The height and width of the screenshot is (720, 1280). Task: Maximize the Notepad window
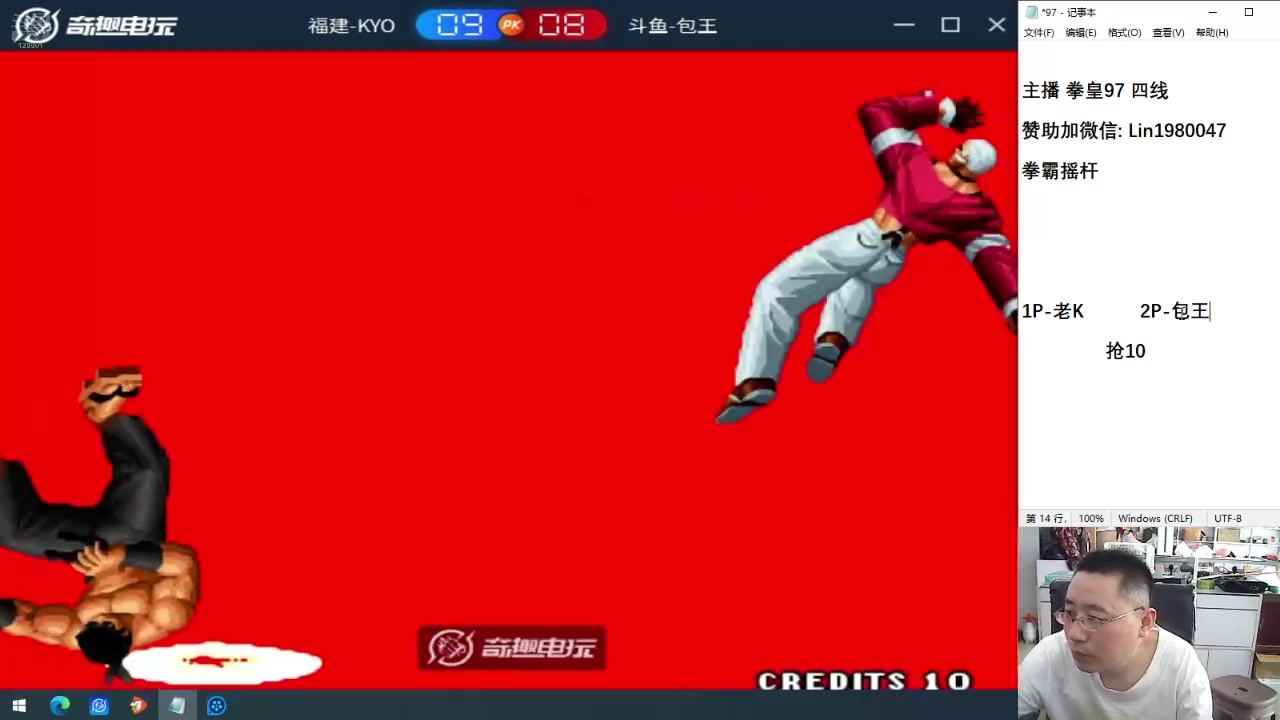click(1249, 12)
